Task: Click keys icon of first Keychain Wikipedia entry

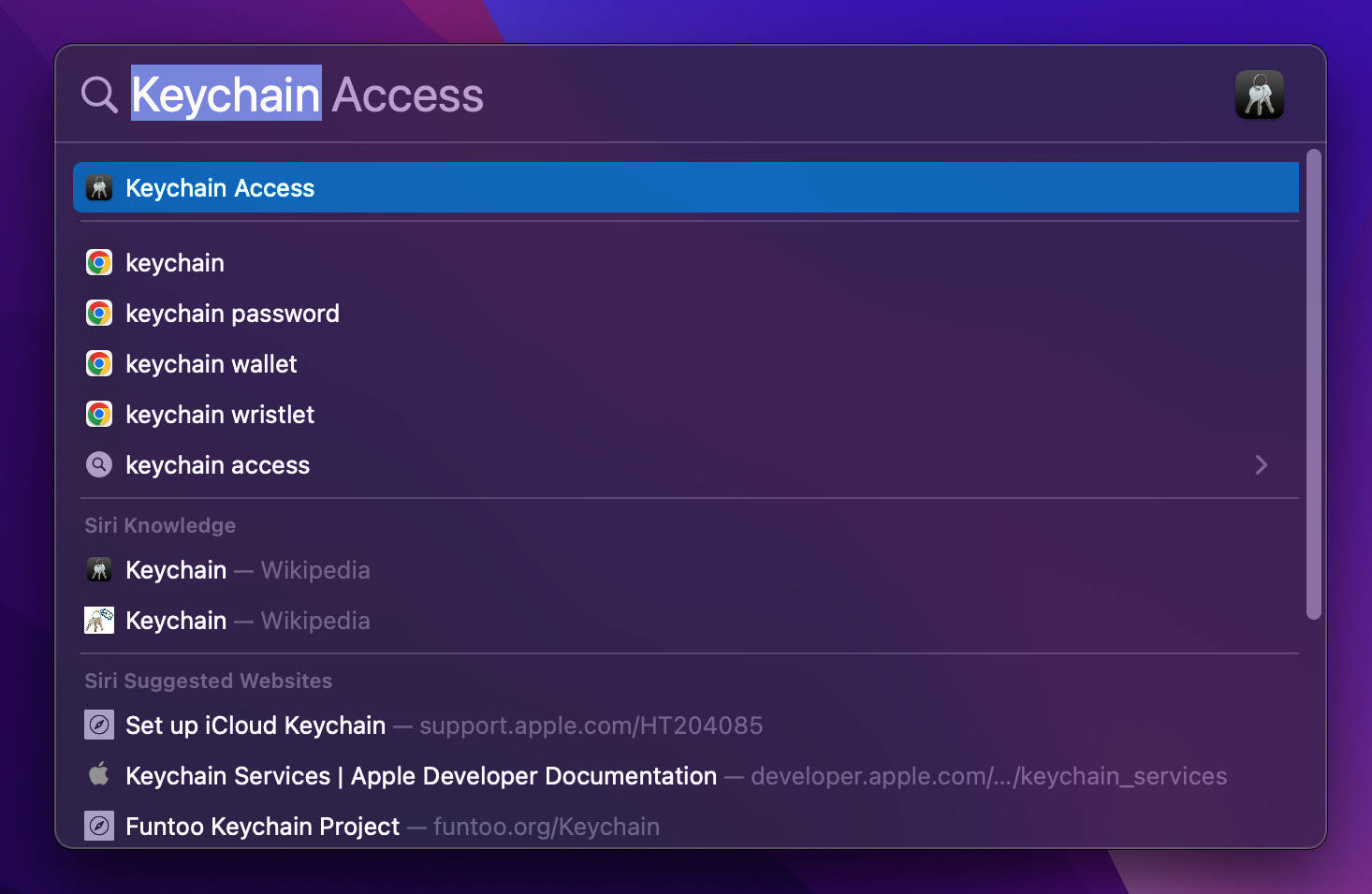Action: coord(99,570)
